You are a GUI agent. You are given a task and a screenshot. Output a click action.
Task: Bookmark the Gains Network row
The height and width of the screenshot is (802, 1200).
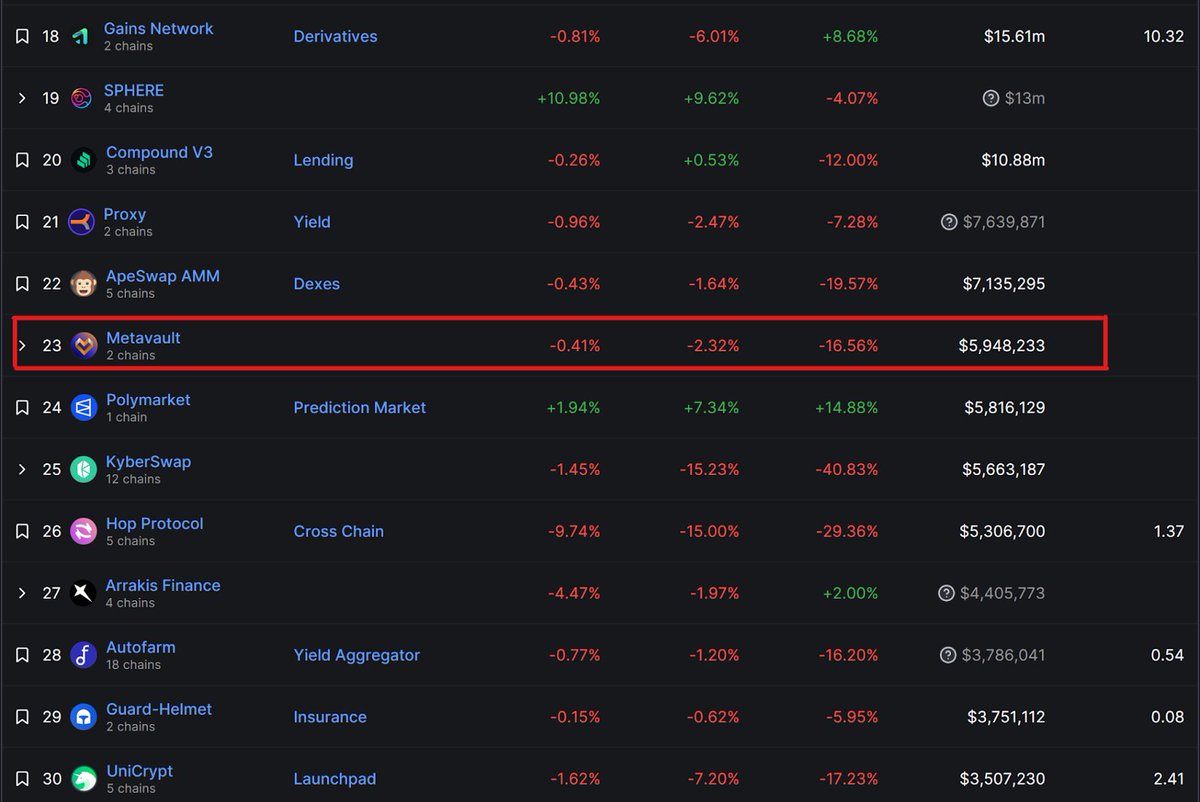pos(22,36)
